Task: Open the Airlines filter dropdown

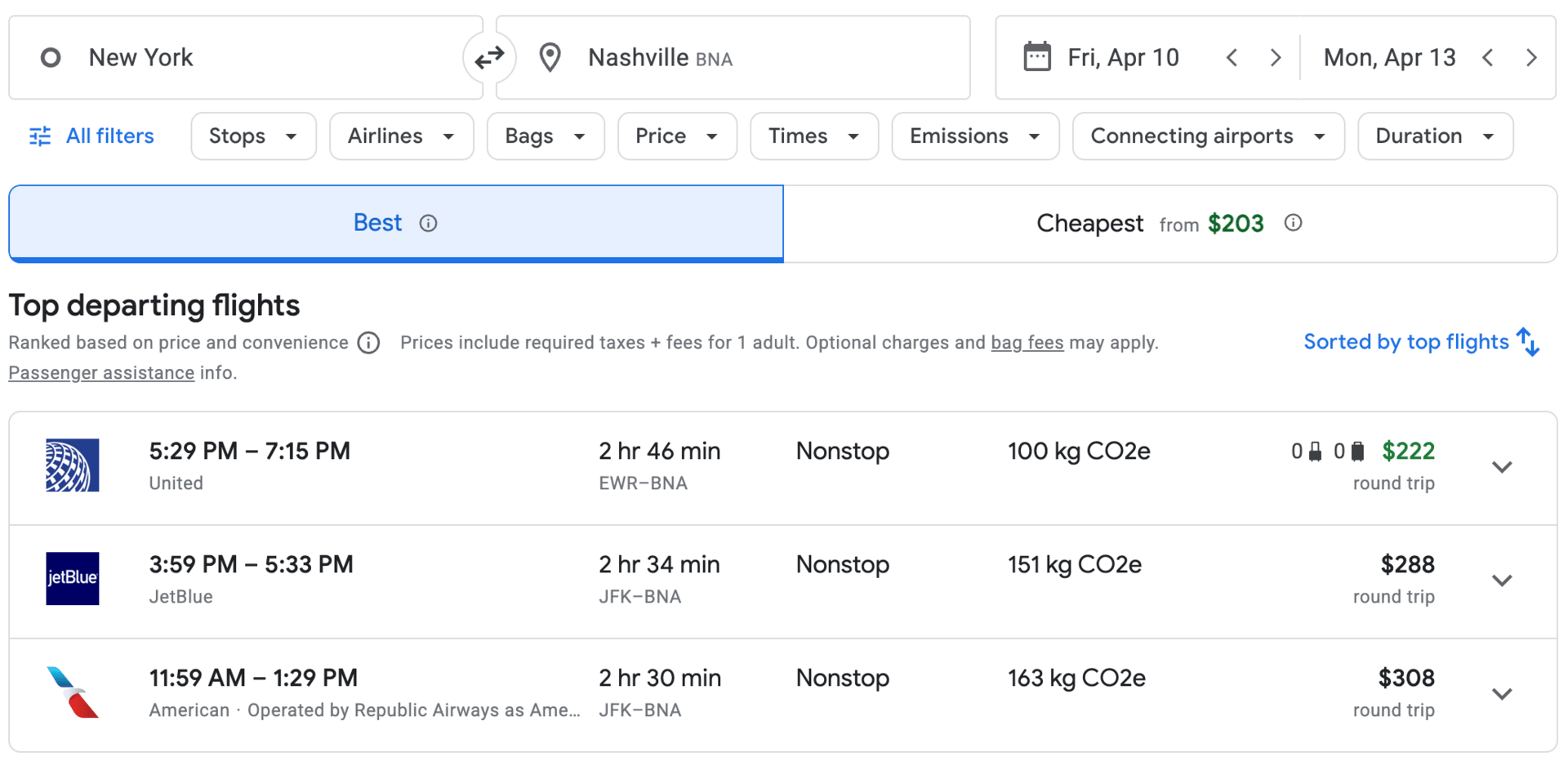Action: [401, 136]
